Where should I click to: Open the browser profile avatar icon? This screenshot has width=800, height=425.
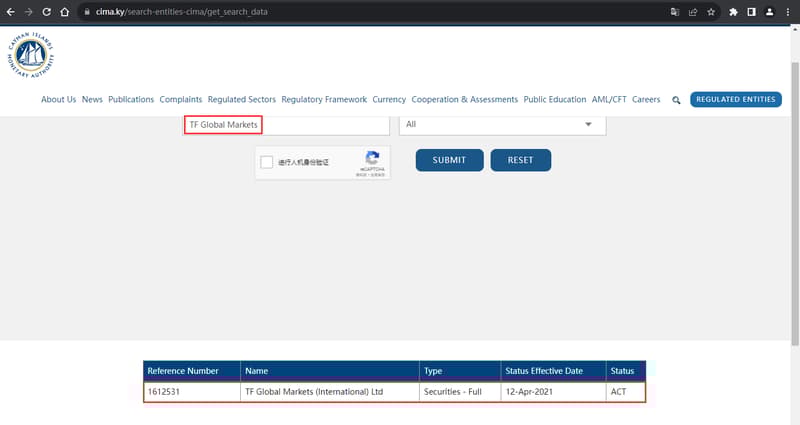coord(769,12)
